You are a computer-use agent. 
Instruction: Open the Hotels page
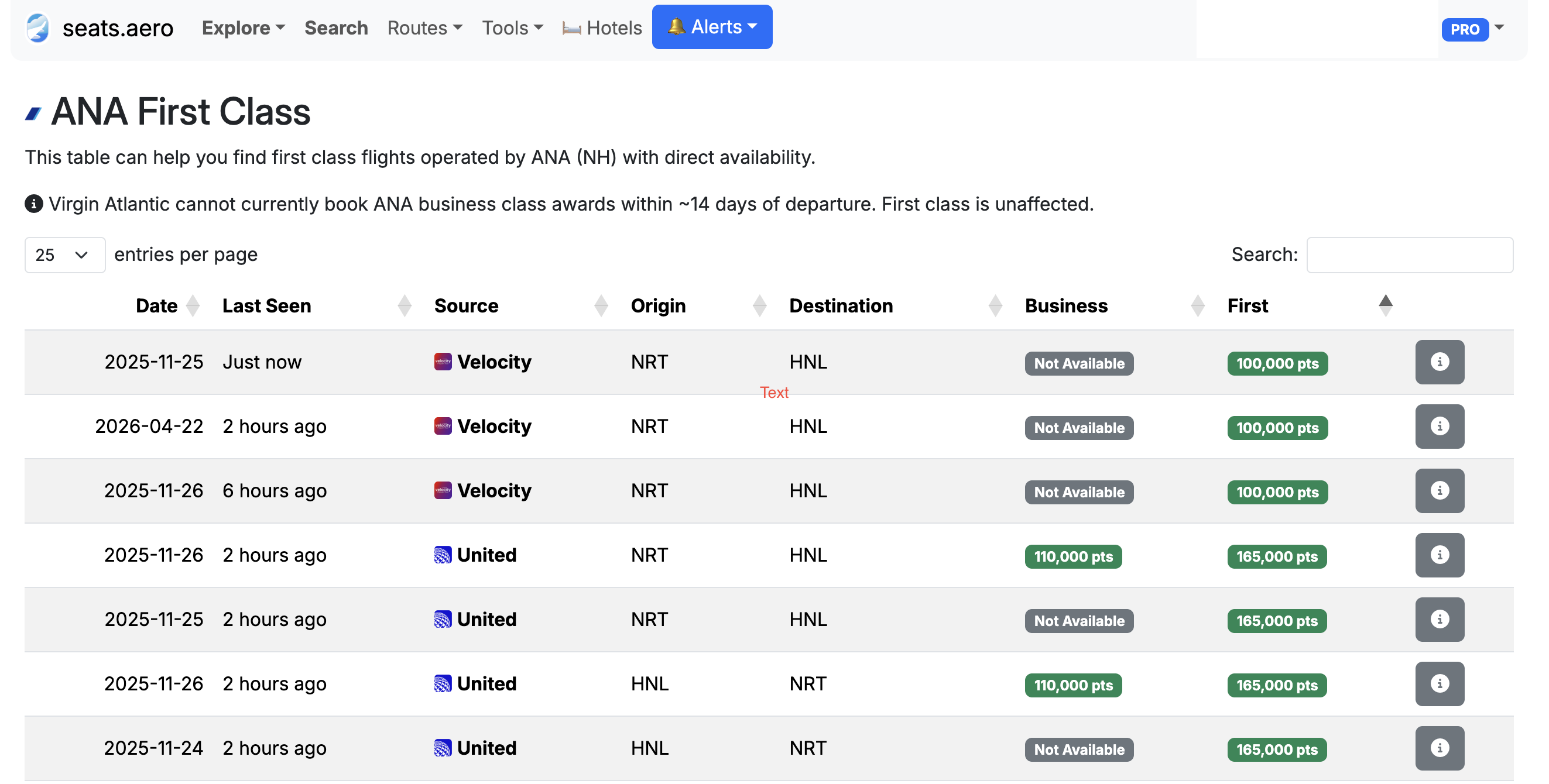[602, 27]
